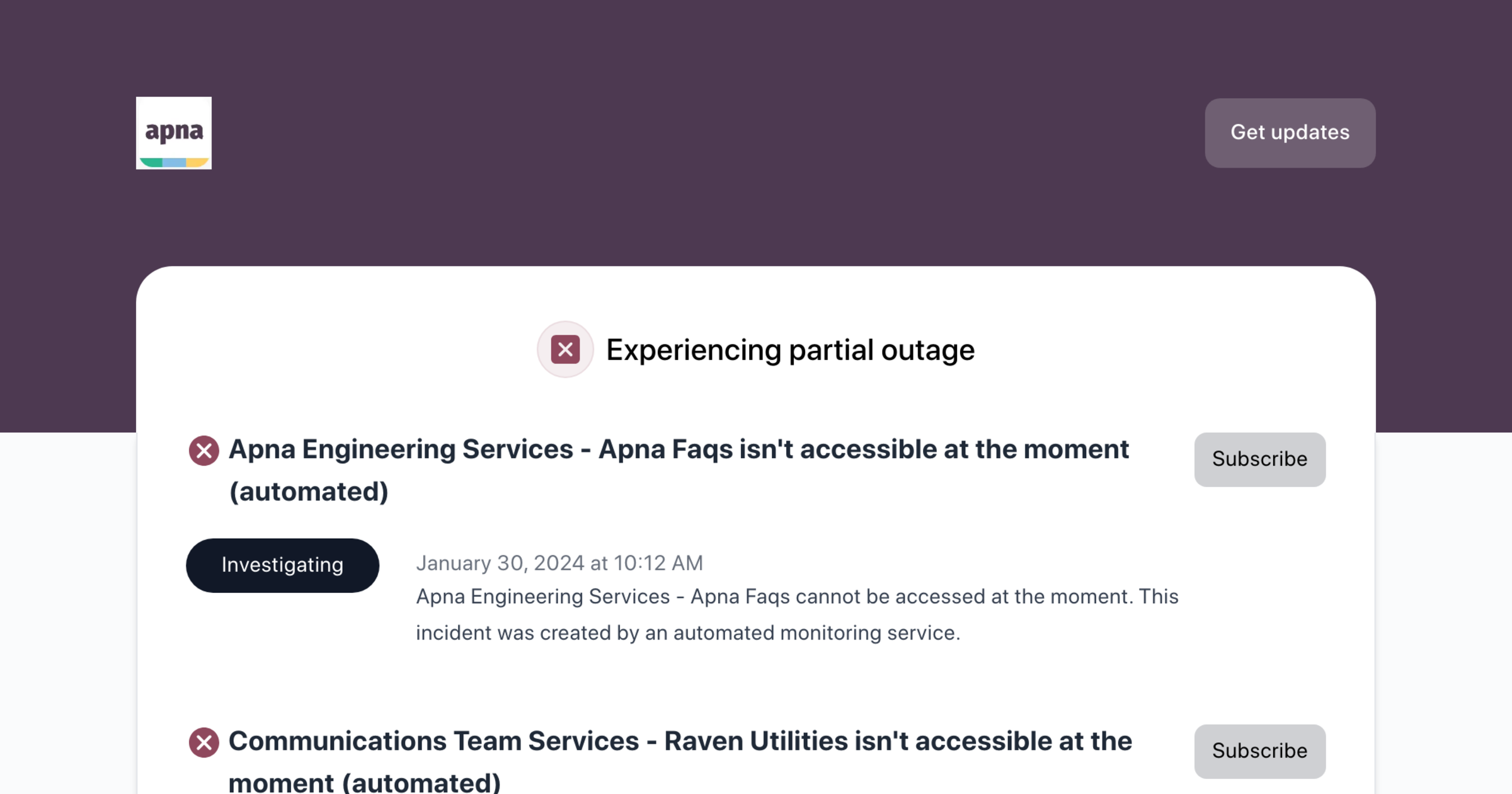This screenshot has width=1512, height=794.
Task: Click the '(automated)' text in the first incident title
Action: (x=308, y=492)
